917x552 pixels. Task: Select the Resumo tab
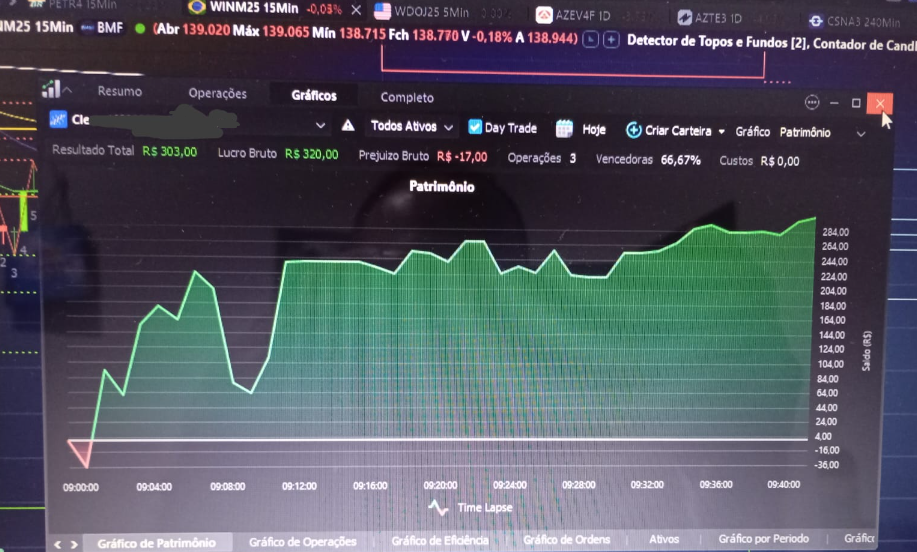119,91
